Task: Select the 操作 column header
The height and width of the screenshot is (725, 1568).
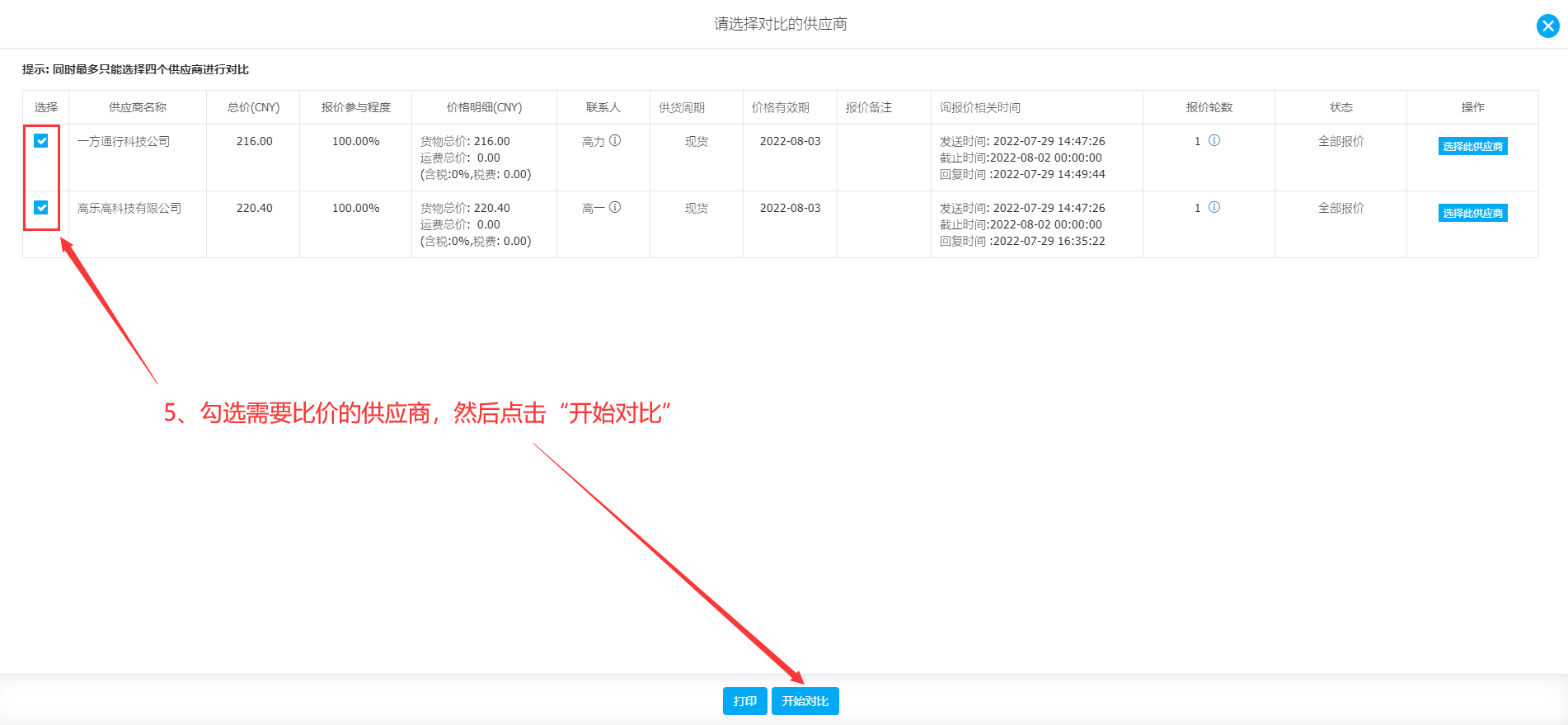Action: [x=1473, y=107]
